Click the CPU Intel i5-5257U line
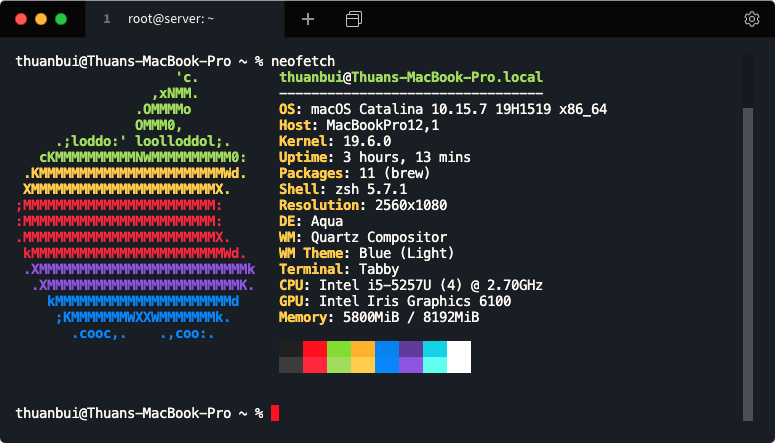Screen dimensions: 775x443 coord(411,285)
